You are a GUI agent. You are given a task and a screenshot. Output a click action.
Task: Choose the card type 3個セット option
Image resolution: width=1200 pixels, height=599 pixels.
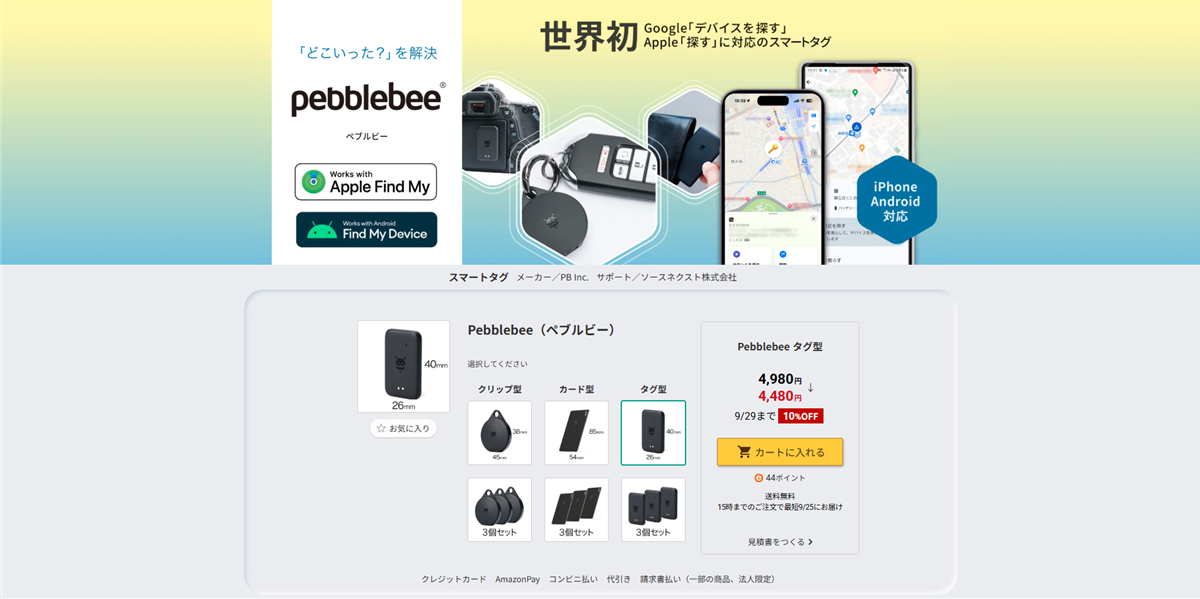(x=577, y=510)
